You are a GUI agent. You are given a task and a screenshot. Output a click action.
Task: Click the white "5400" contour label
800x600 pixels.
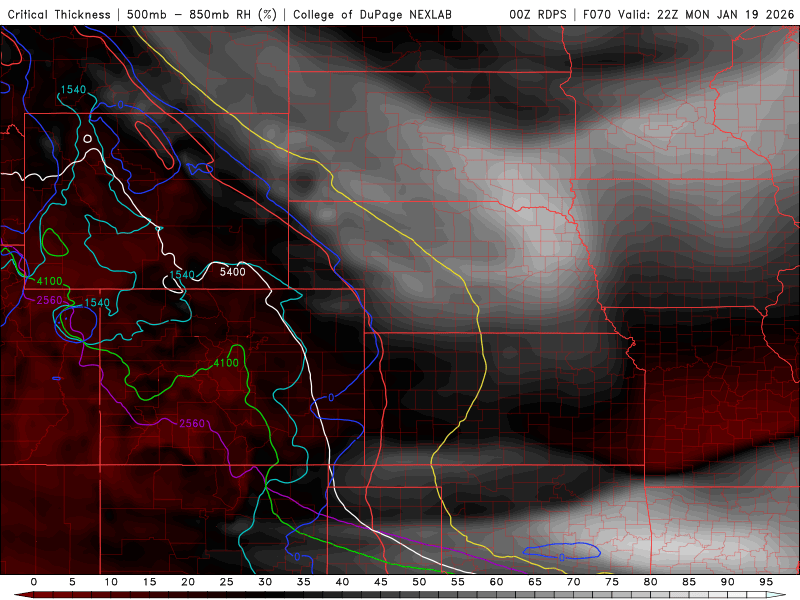pos(233,272)
